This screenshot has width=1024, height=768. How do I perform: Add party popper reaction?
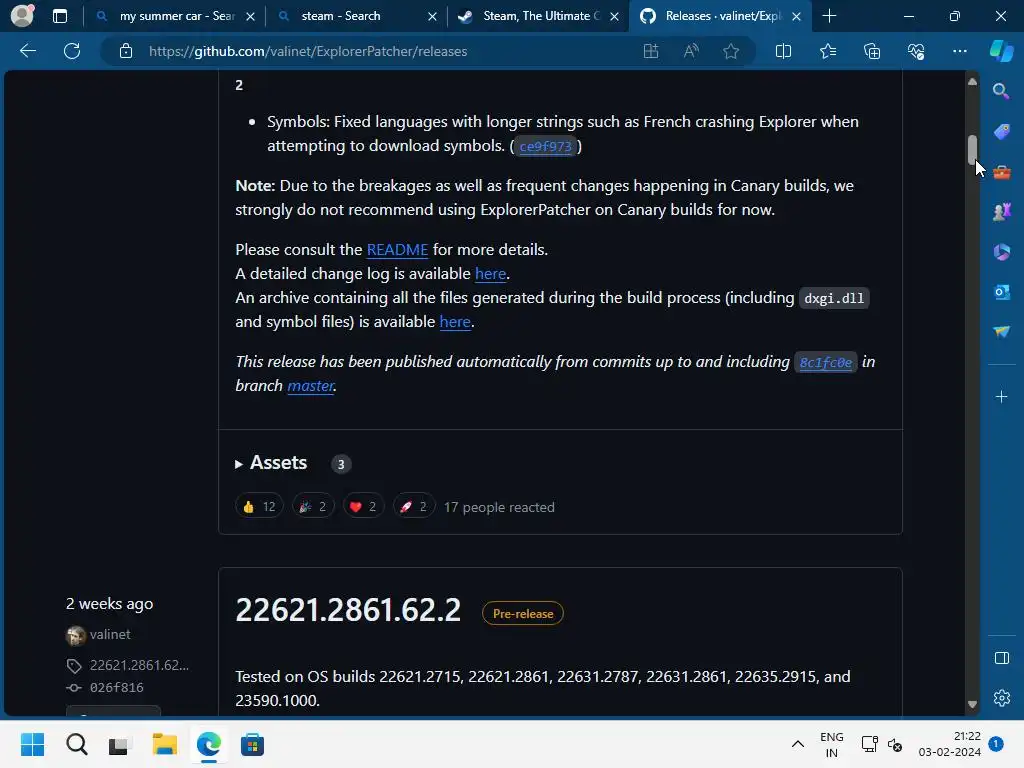(x=313, y=507)
